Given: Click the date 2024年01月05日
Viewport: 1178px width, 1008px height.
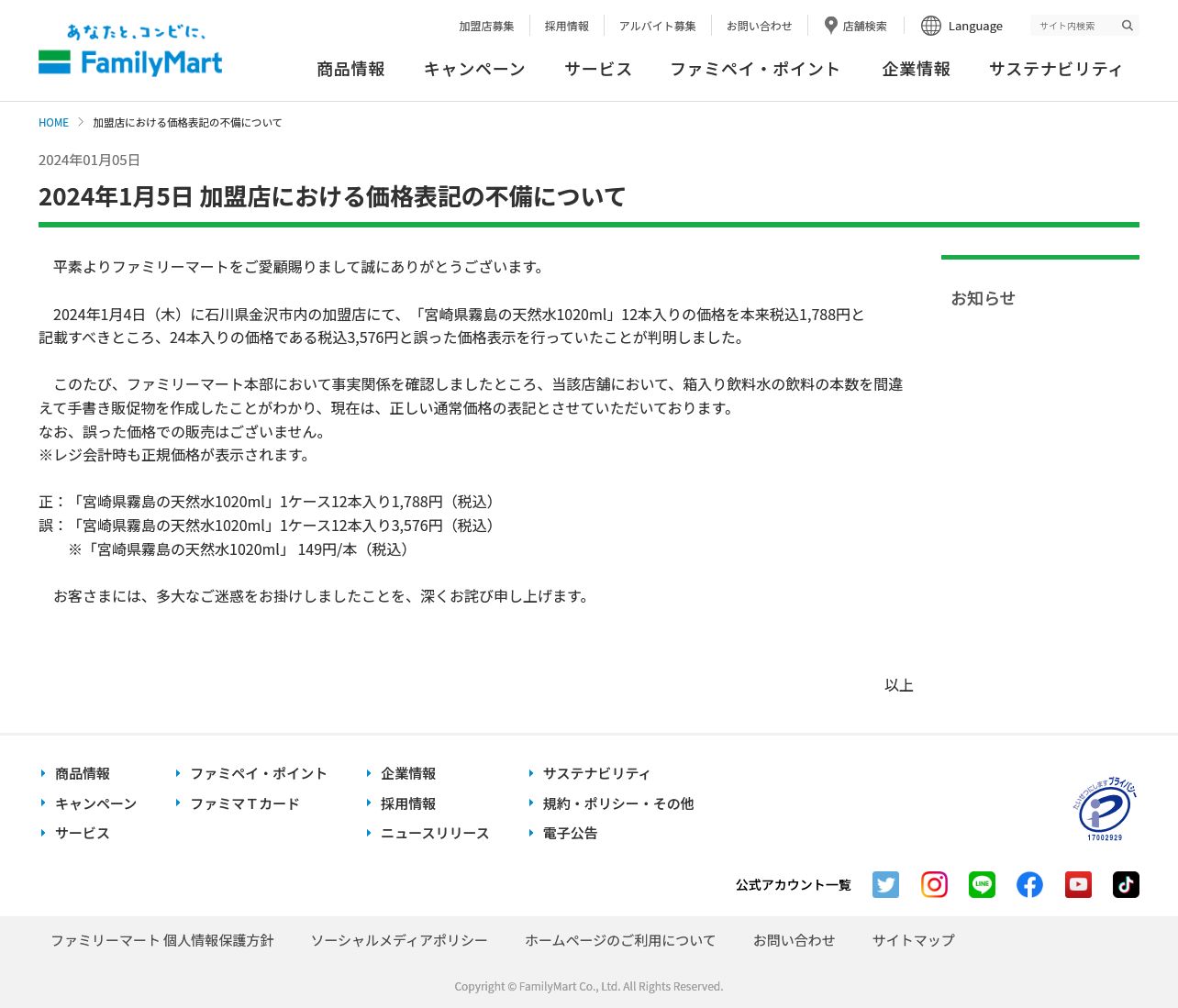Looking at the screenshot, I should (89, 160).
